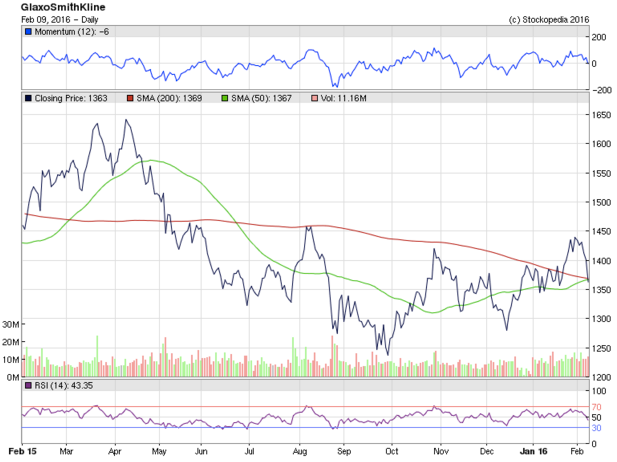Click the 1200 price axis label
The width and height of the screenshot is (617, 462).
pos(602,377)
